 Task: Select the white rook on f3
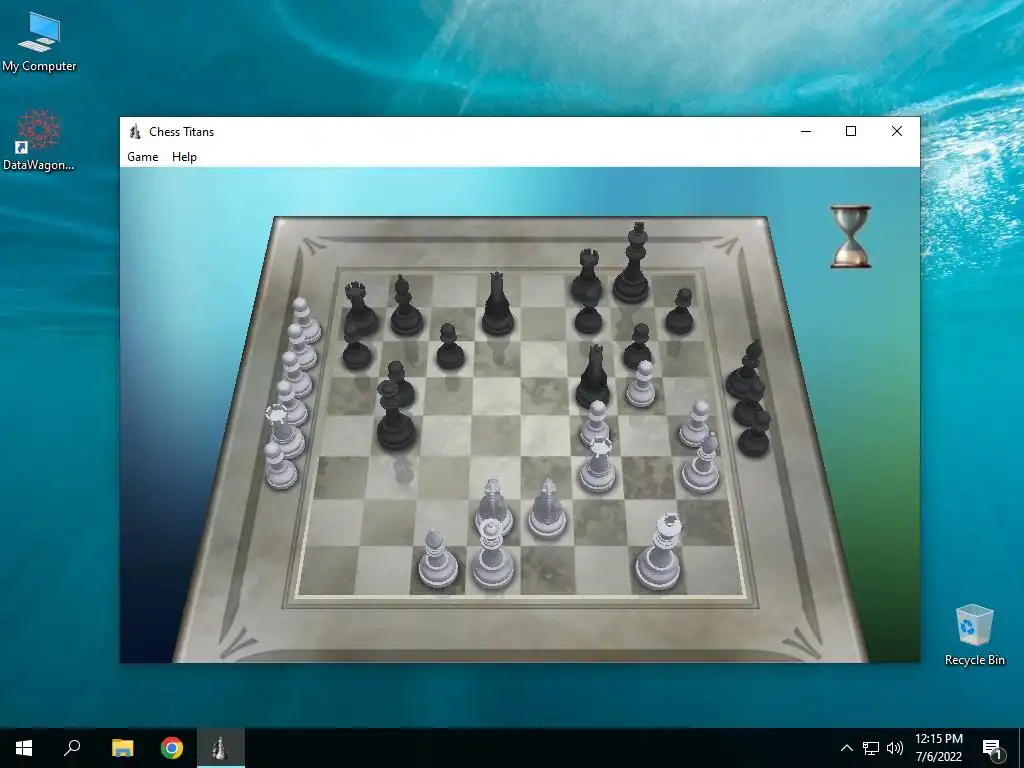click(598, 464)
